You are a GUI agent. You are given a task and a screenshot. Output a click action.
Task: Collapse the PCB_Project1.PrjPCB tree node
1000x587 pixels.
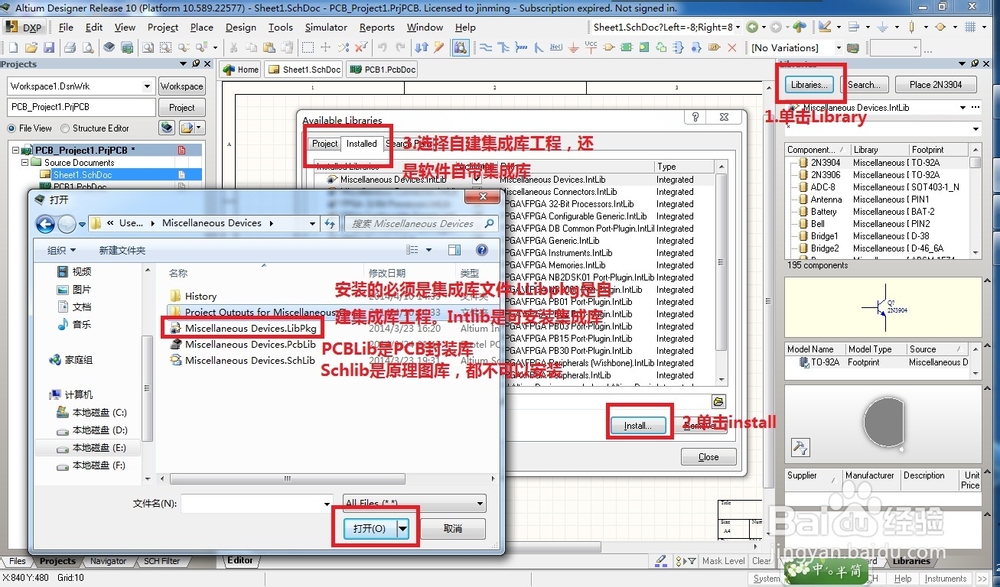coord(15,151)
